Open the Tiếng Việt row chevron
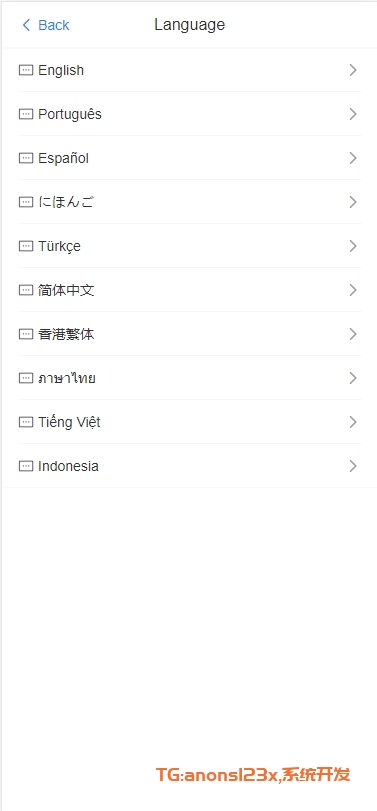Image resolution: width=377 pixels, height=811 pixels. [353, 422]
